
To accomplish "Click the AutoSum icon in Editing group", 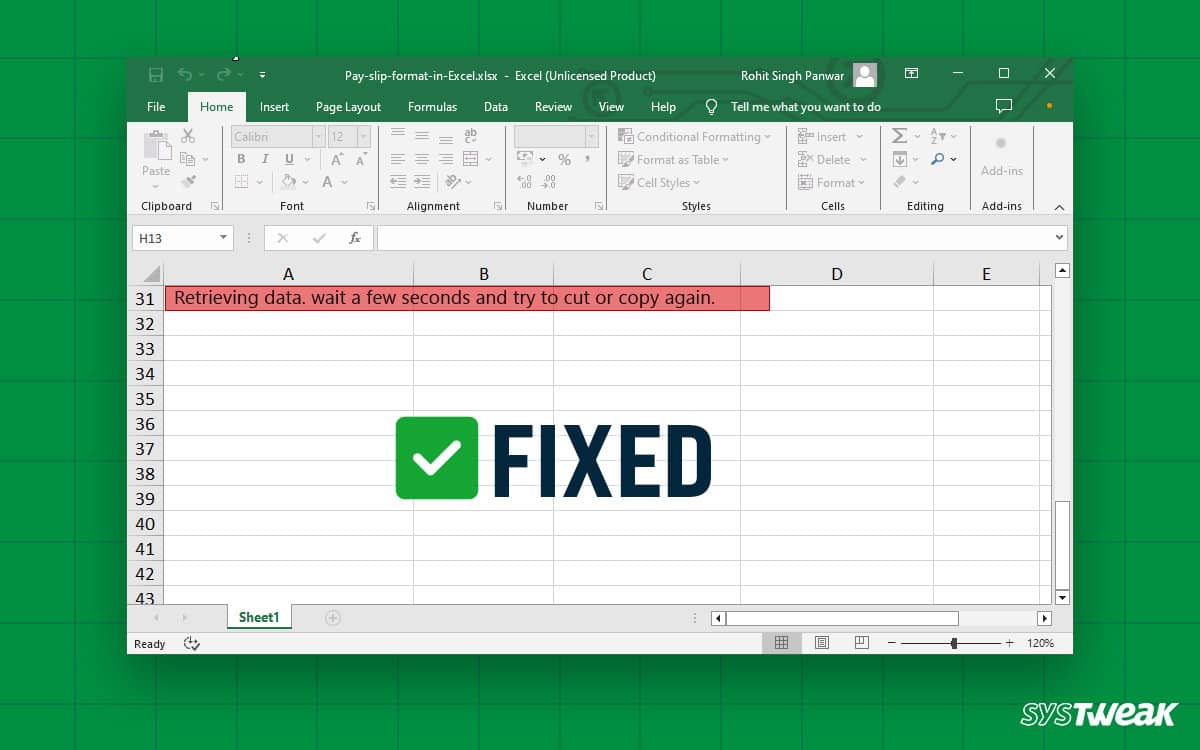I will [899, 135].
